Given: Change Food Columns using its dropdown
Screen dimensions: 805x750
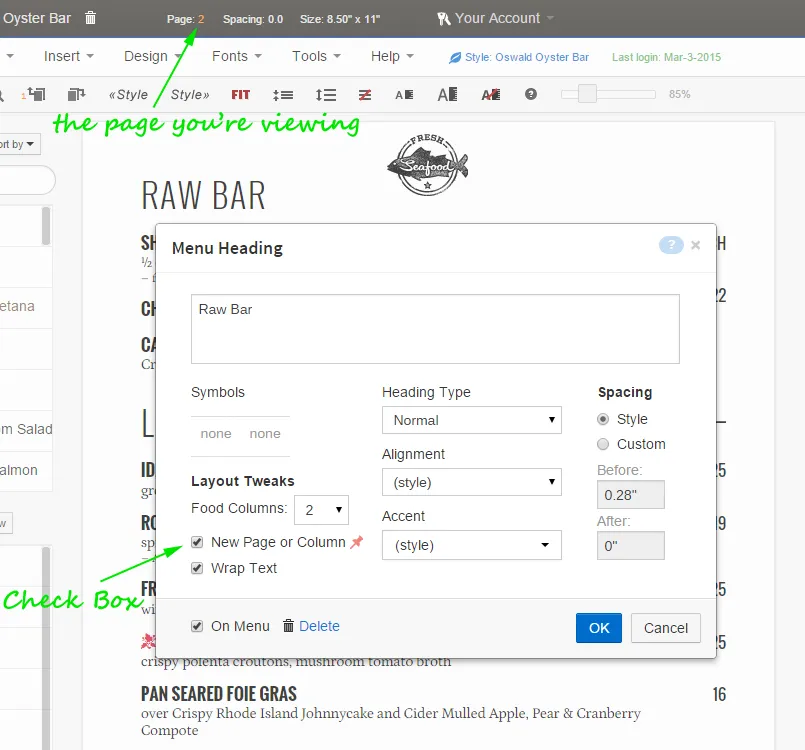Looking at the screenshot, I should click(321, 510).
